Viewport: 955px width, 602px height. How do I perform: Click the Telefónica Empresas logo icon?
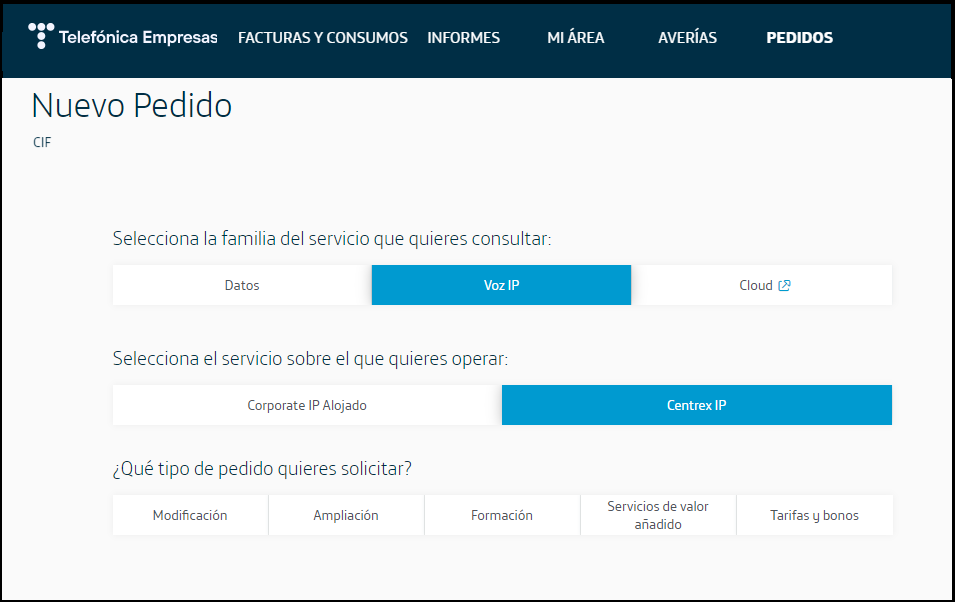tap(40, 32)
